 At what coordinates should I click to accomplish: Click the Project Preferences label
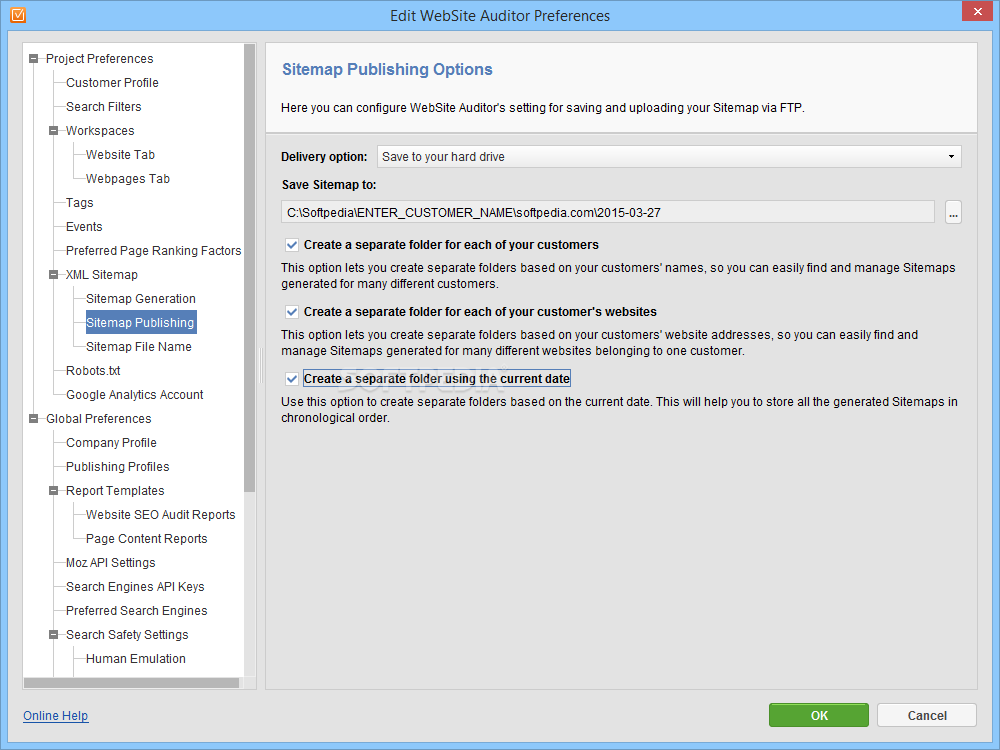[x=99, y=59]
